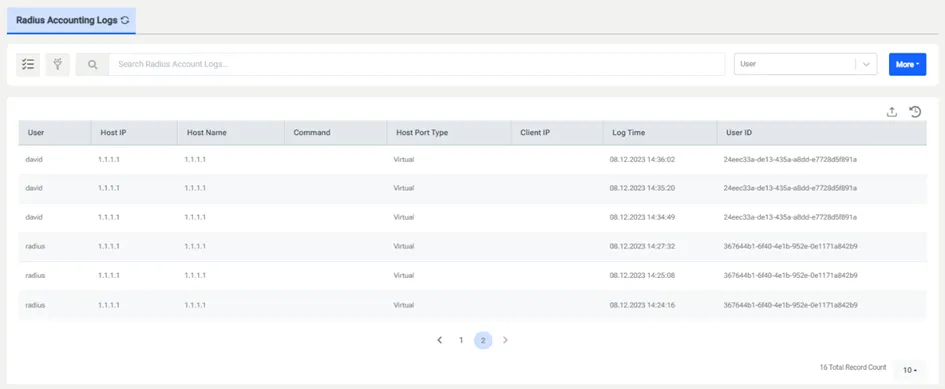
Task: Click user radius in the 14:24:16 row
Action: 35,305
